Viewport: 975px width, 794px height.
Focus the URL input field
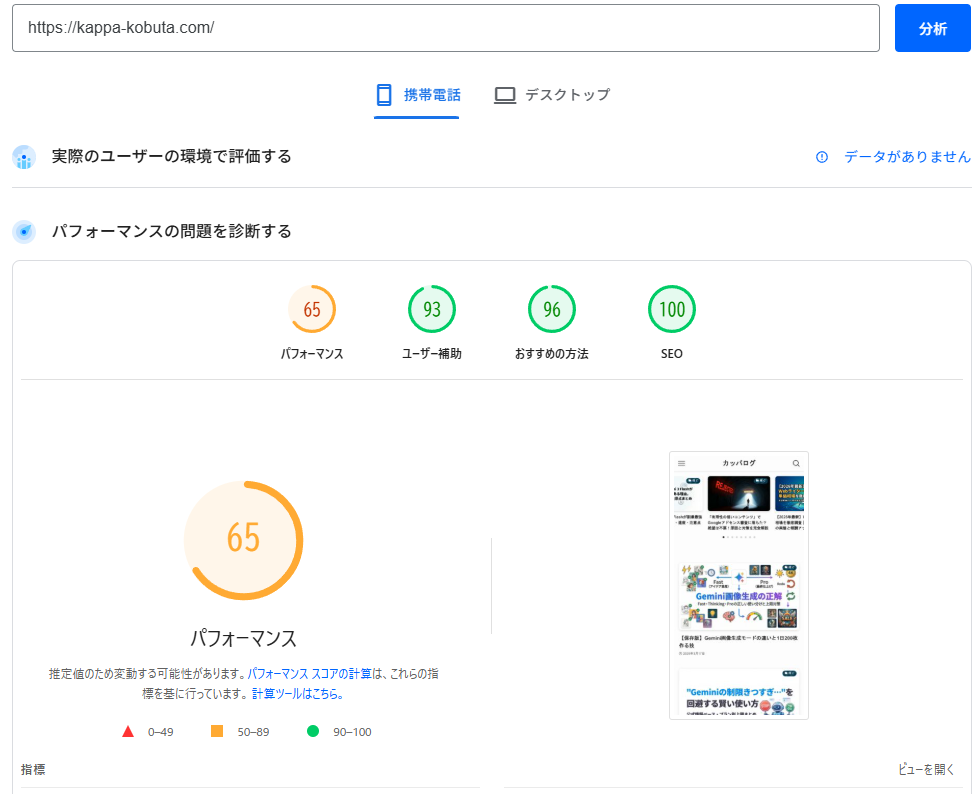tap(445, 28)
